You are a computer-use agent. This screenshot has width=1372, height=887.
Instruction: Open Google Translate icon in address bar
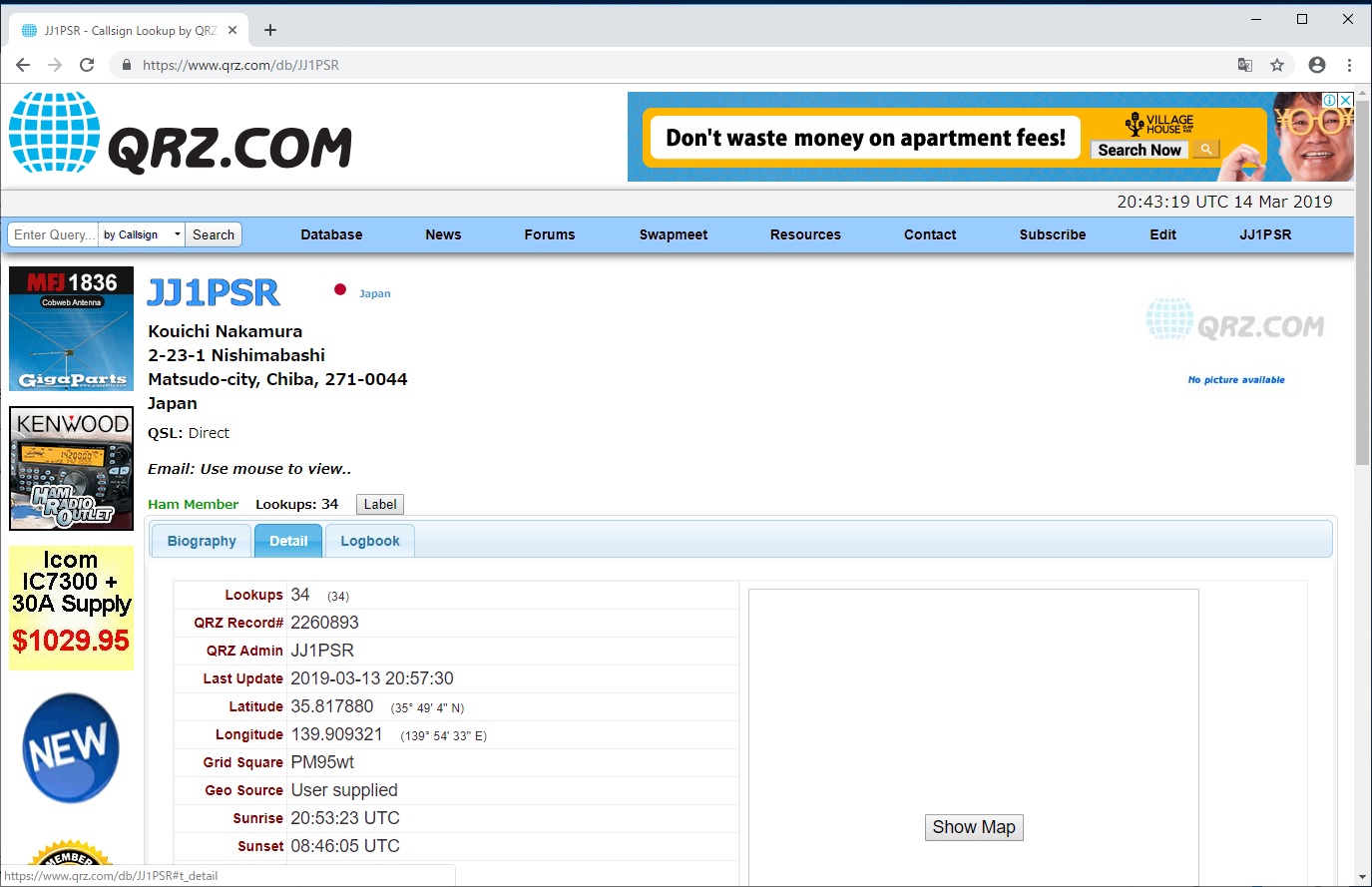coord(1244,64)
